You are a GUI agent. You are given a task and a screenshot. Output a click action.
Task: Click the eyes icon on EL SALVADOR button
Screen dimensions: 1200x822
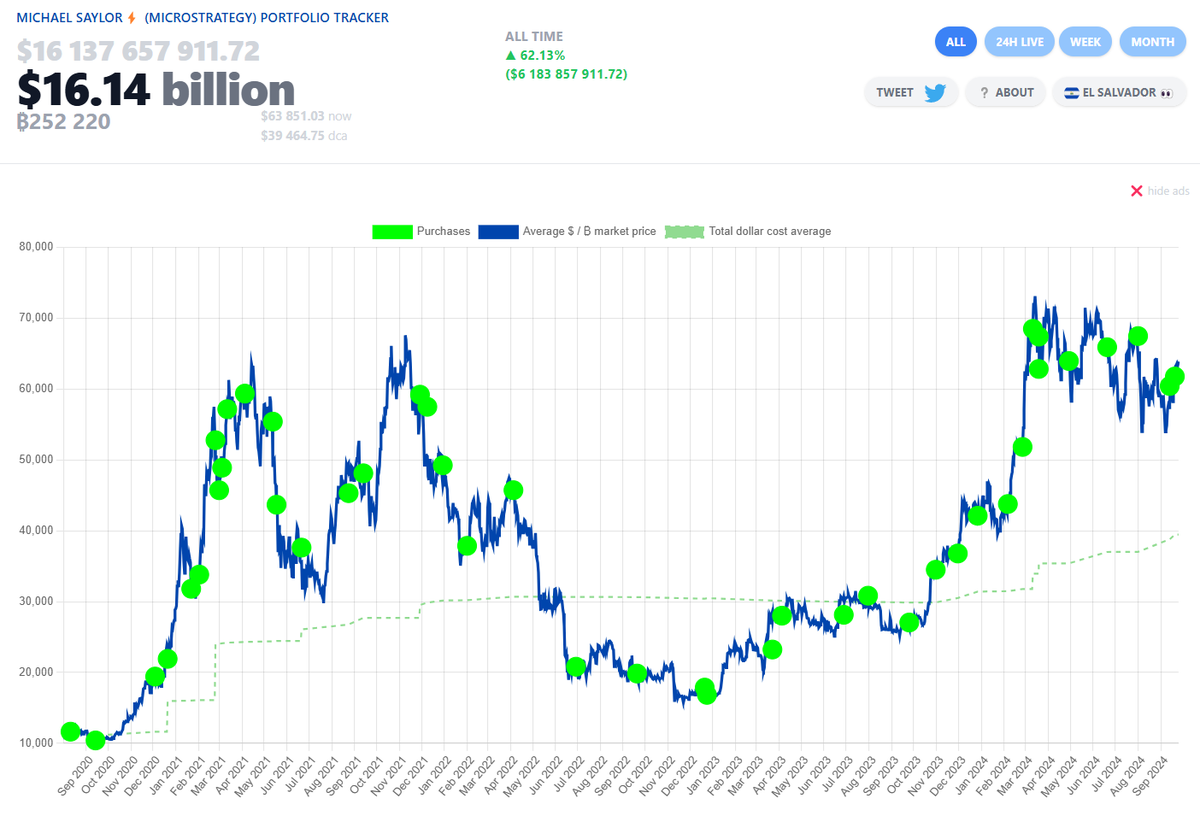coord(1165,92)
